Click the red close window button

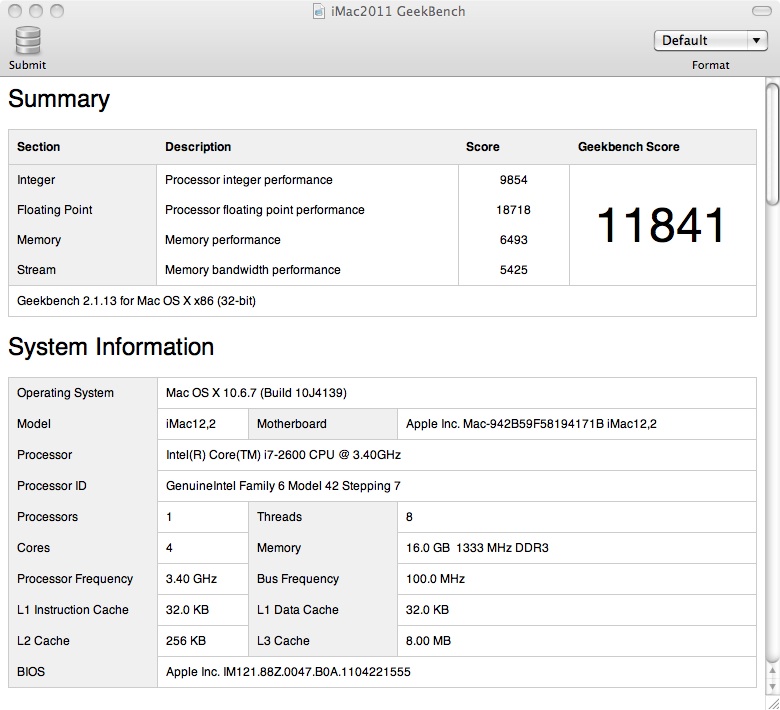pos(15,11)
